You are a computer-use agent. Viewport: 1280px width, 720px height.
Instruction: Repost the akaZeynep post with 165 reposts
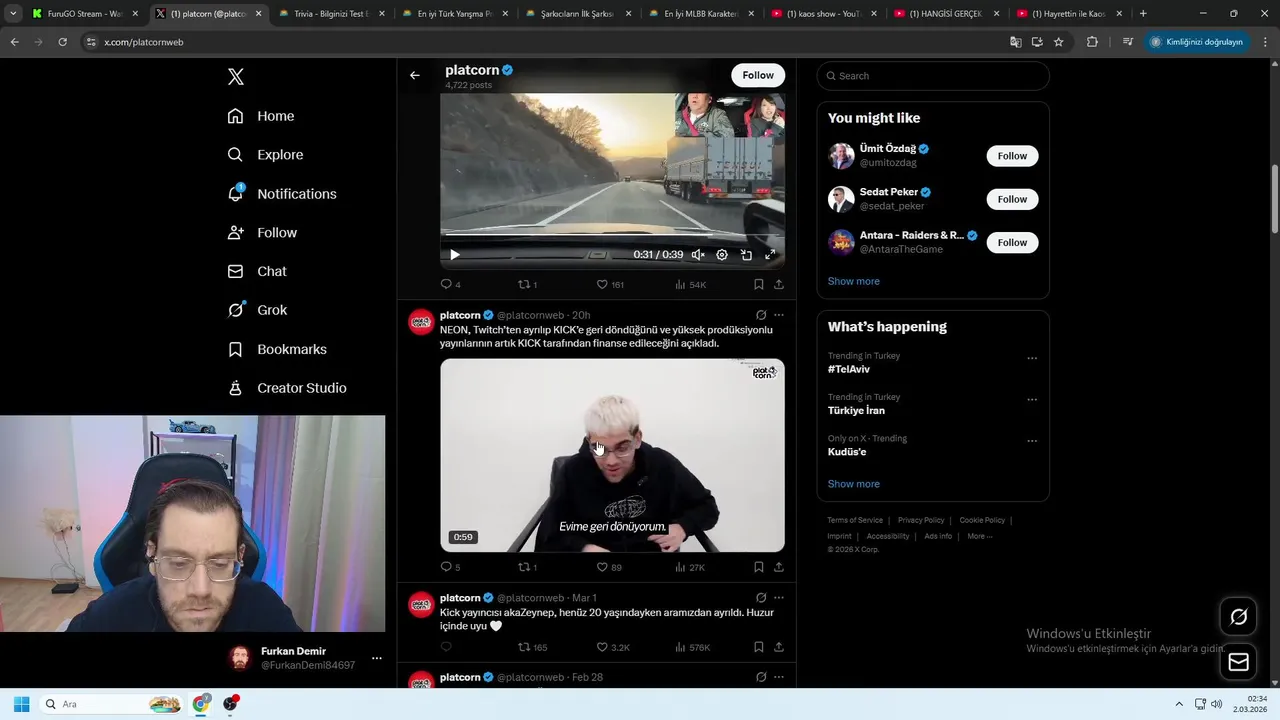coord(532,647)
